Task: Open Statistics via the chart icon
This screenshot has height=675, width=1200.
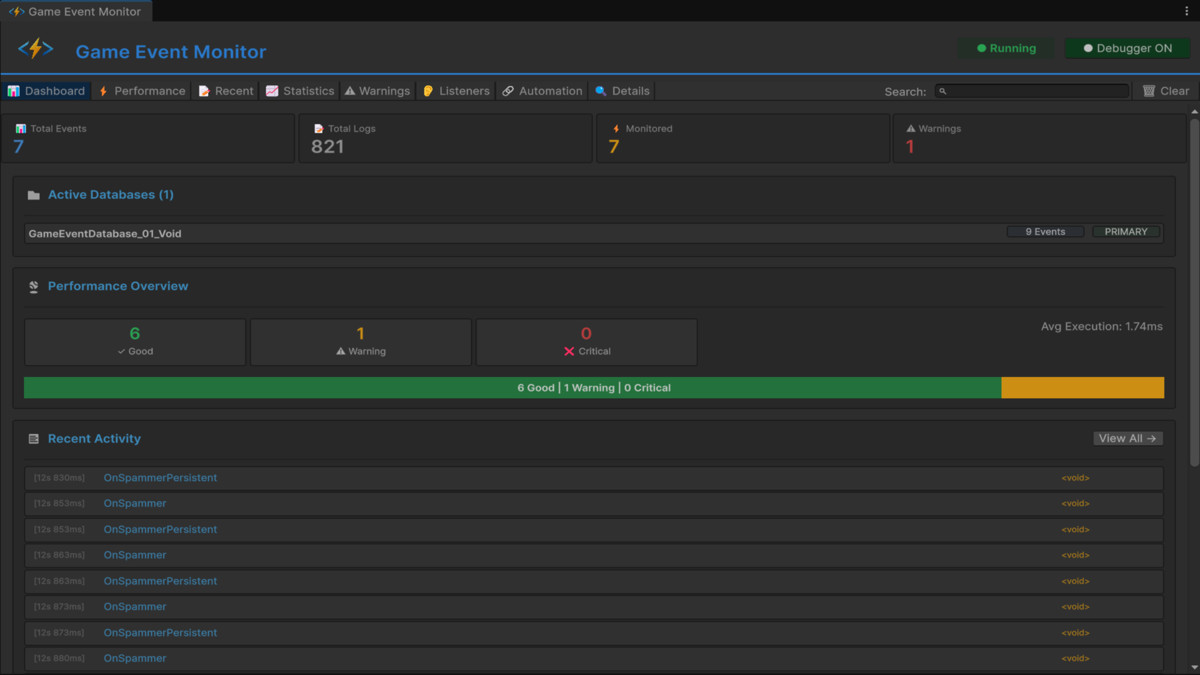Action: click(x=271, y=90)
